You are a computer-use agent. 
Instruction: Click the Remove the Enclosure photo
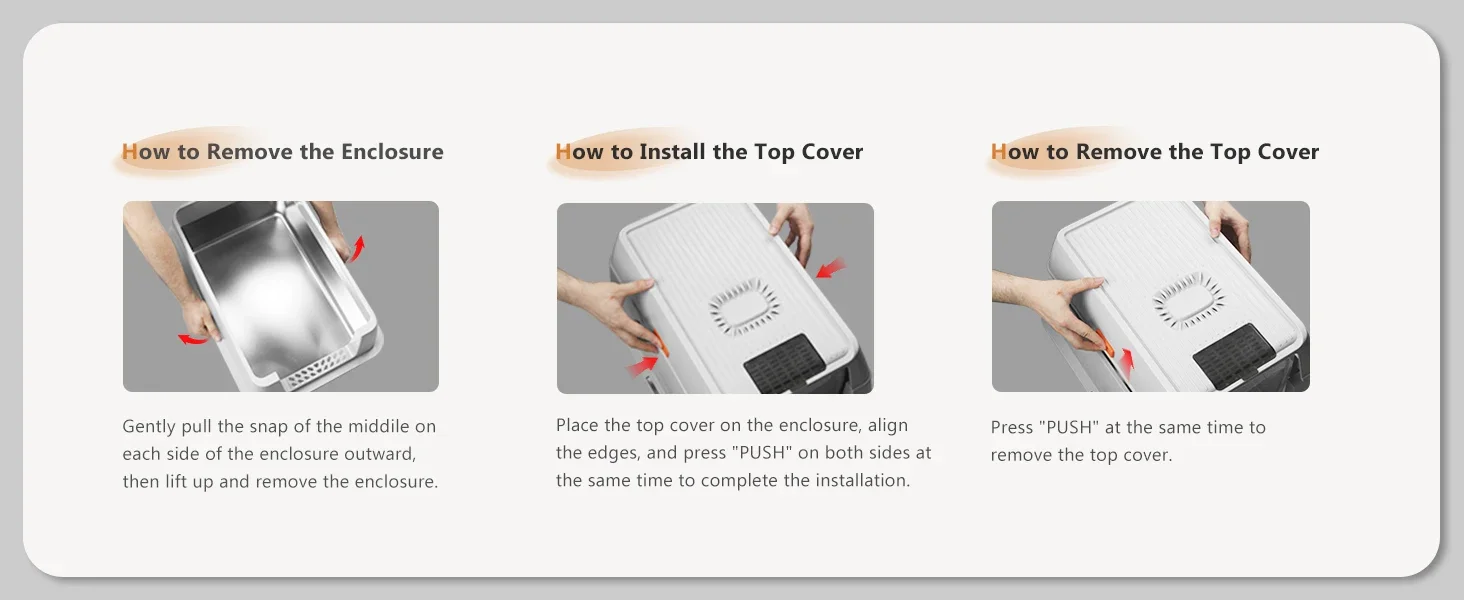(281, 297)
